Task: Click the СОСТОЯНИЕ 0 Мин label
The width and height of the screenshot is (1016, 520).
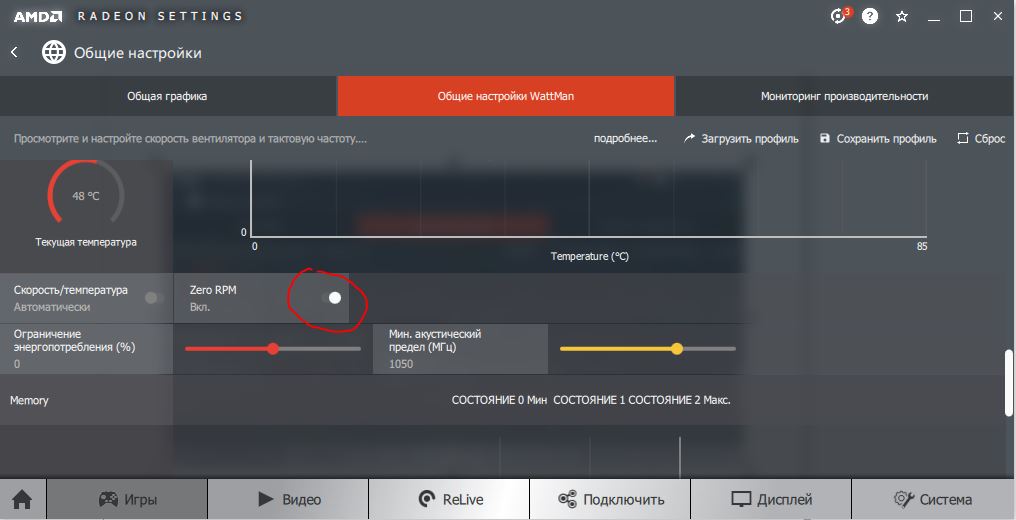Action: (500, 400)
